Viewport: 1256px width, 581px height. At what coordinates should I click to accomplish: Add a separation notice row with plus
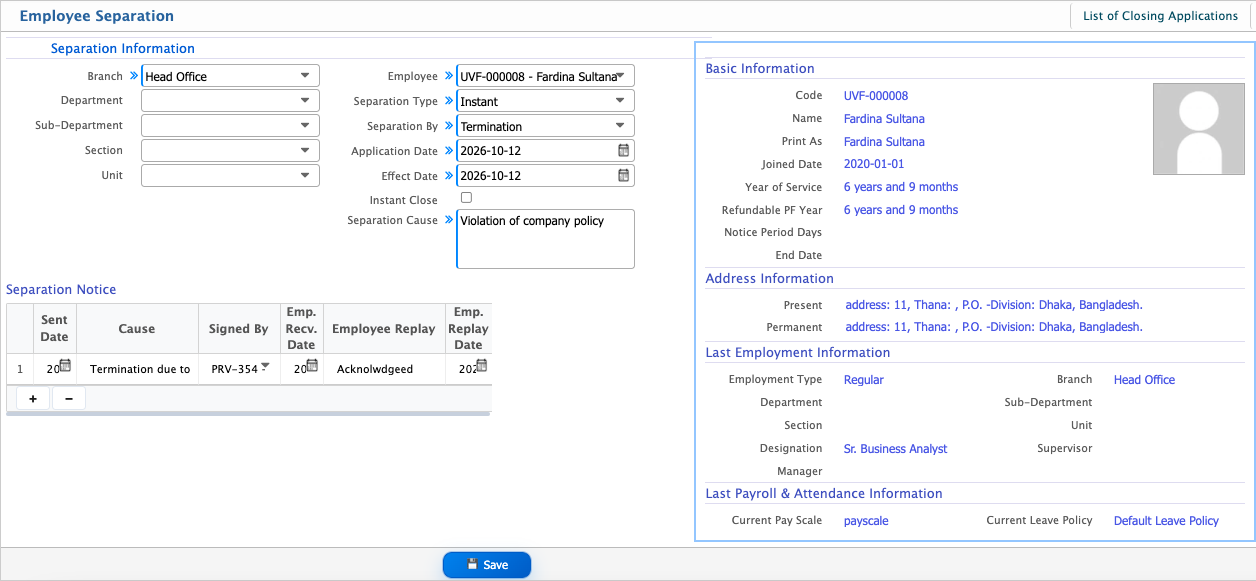[33, 398]
